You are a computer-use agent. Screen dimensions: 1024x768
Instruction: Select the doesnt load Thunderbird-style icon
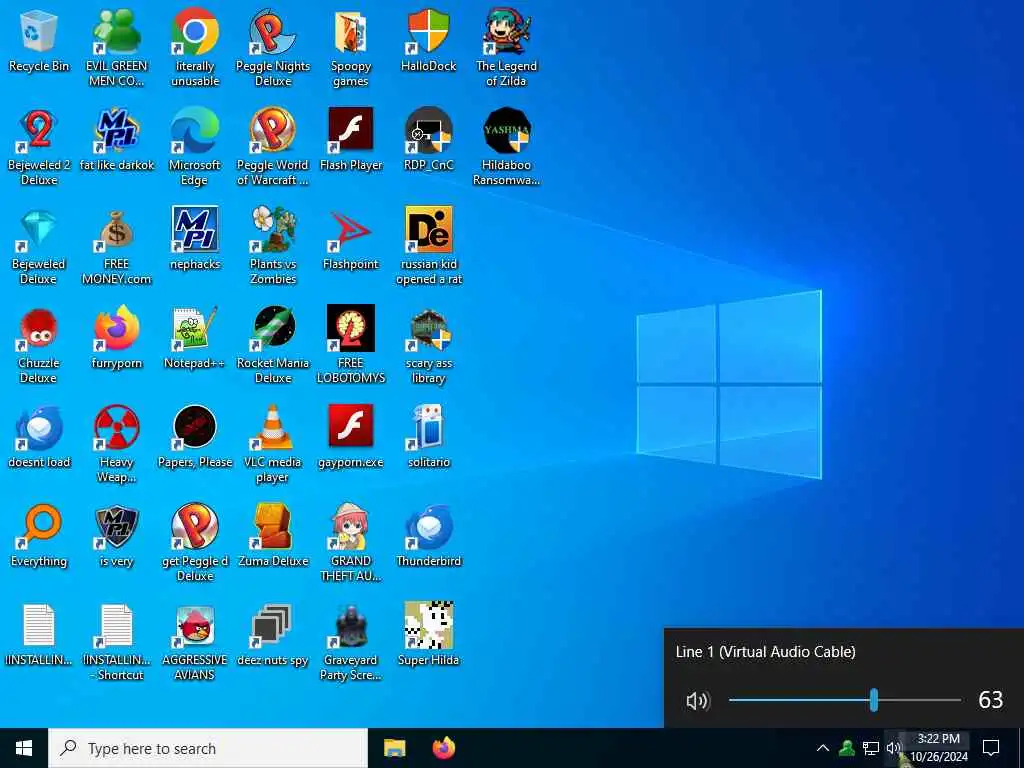39,428
